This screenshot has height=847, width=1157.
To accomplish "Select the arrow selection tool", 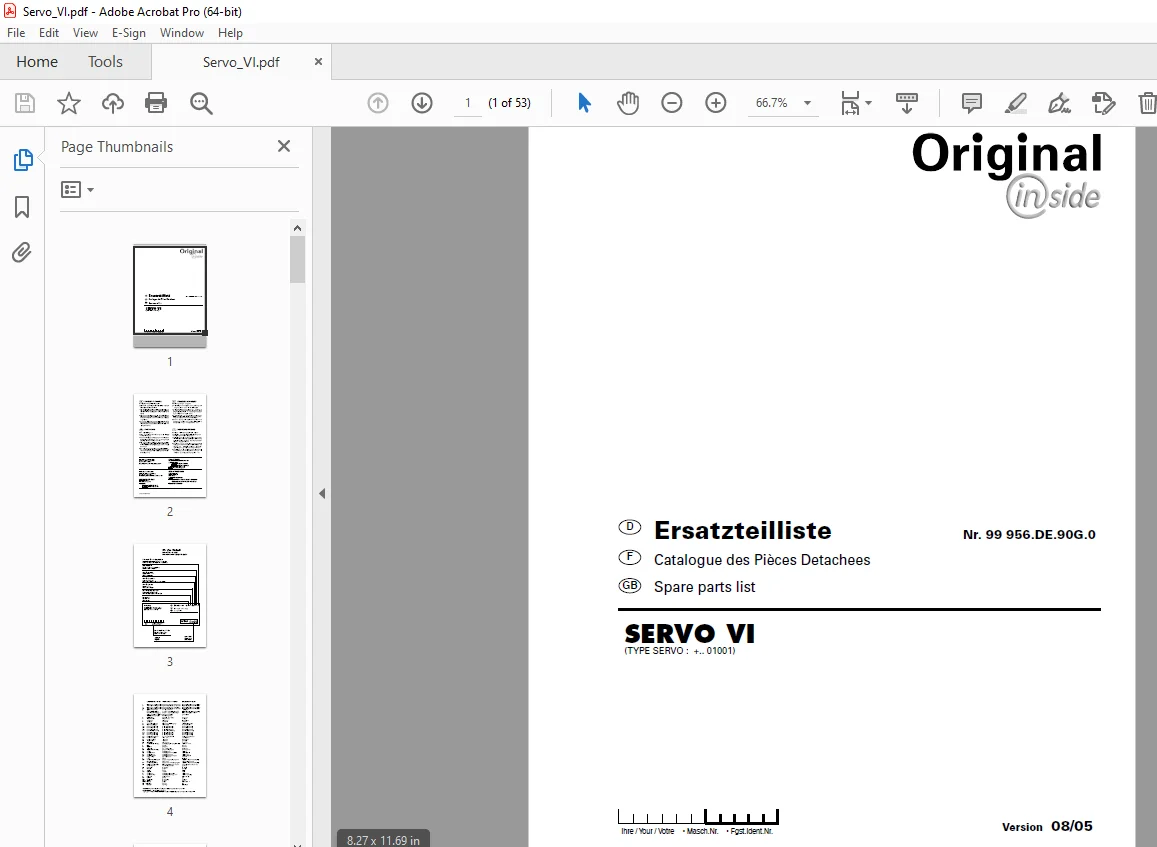I will pos(584,103).
